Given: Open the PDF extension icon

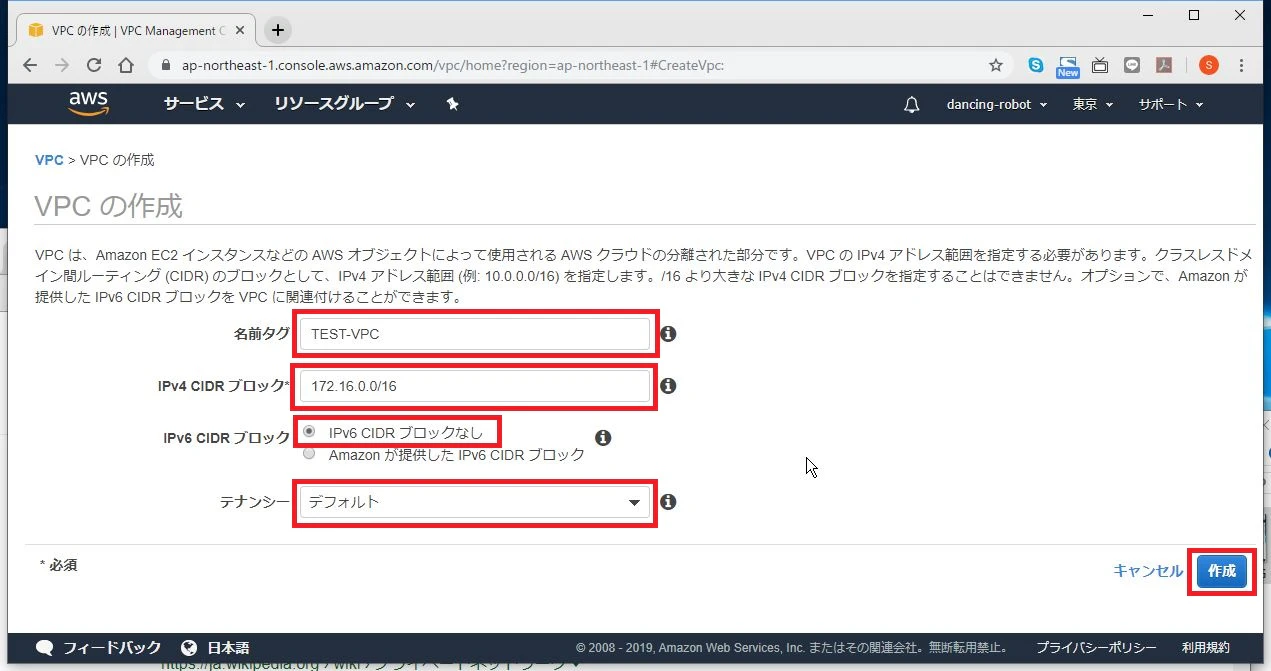Looking at the screenshot, I should (x=1164, y=65).
